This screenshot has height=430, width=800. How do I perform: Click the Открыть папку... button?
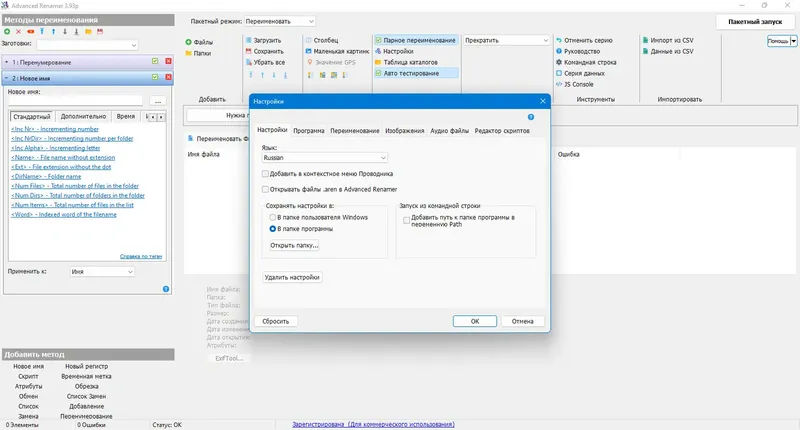(294, 245)
